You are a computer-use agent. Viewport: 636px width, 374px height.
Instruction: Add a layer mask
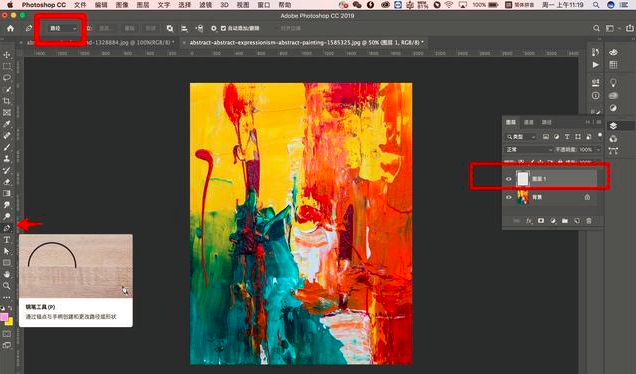[541, 221]
